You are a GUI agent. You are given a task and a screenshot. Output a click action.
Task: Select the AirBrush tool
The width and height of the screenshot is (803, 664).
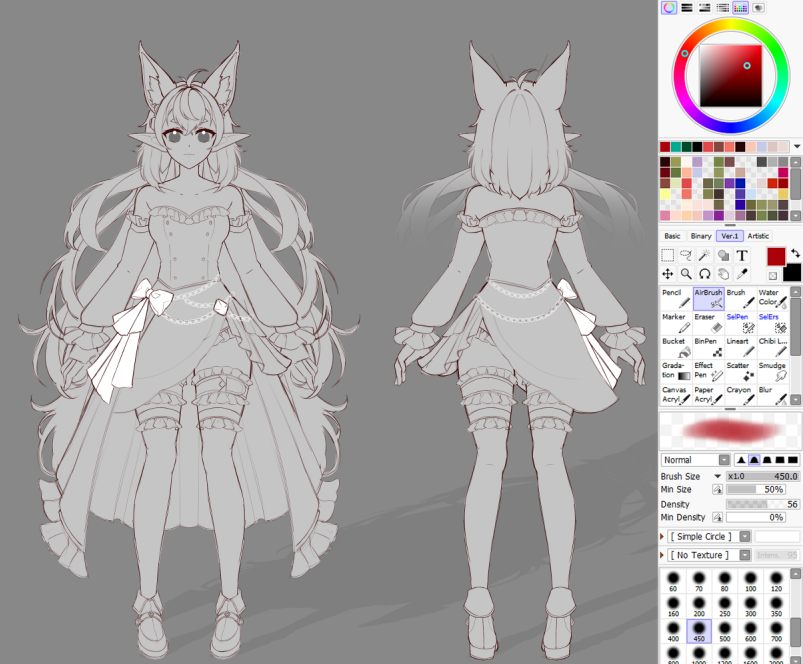[708, 299]
